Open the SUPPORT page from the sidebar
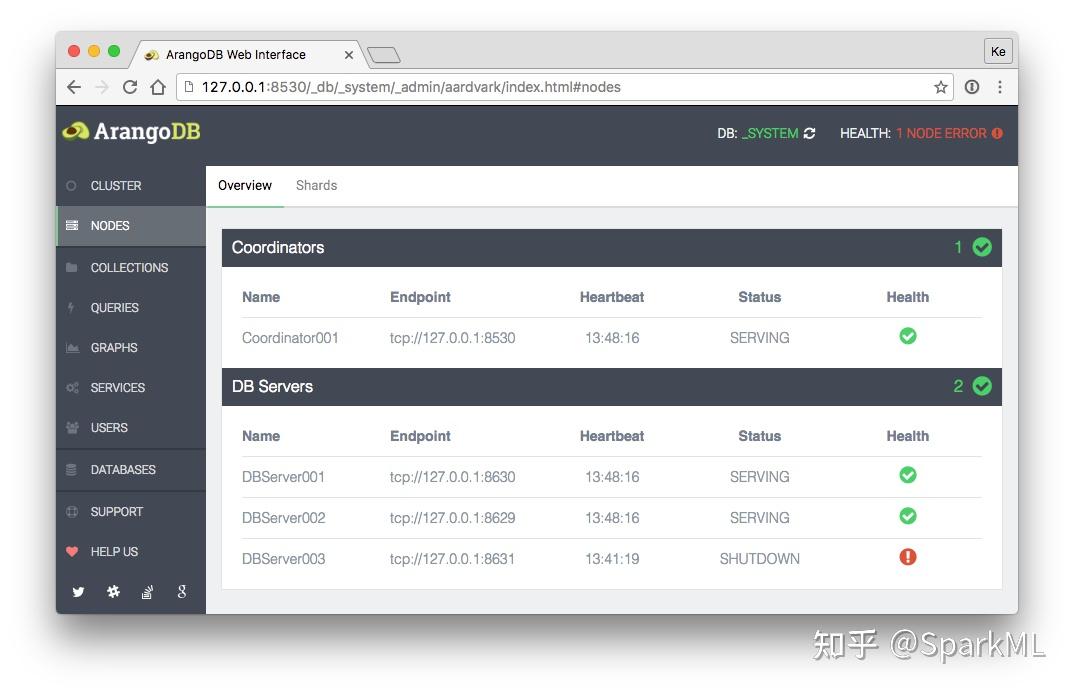This screenshot has width=1074, height=694. [116, 511]
